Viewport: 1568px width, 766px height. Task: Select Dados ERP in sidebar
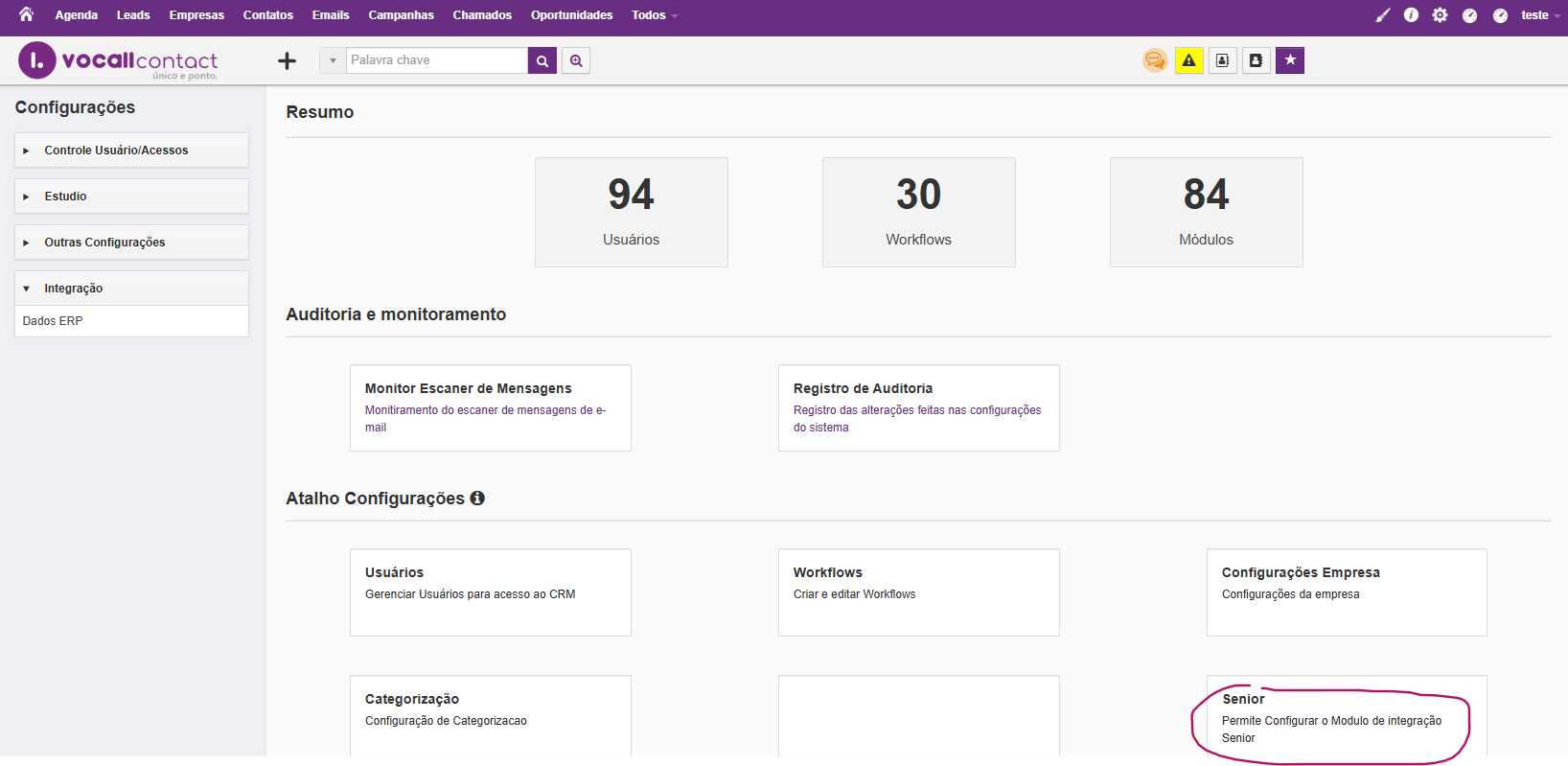[x=53, y=321]
